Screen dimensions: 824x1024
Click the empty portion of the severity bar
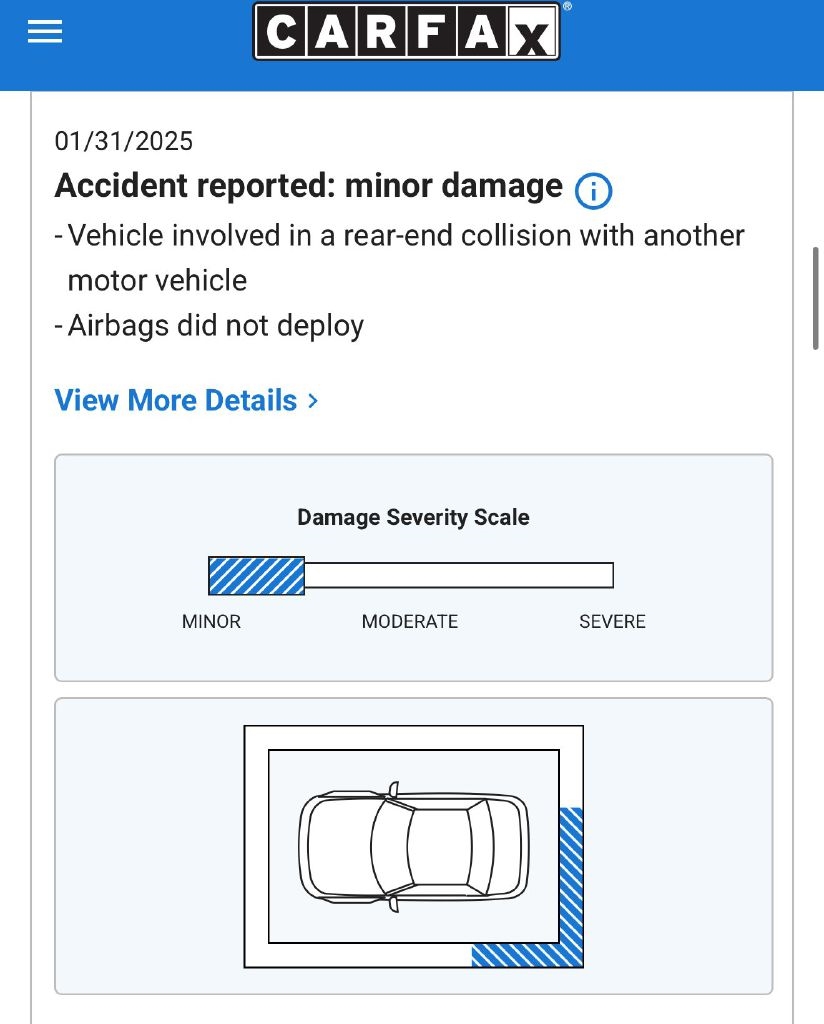[458, 576]
